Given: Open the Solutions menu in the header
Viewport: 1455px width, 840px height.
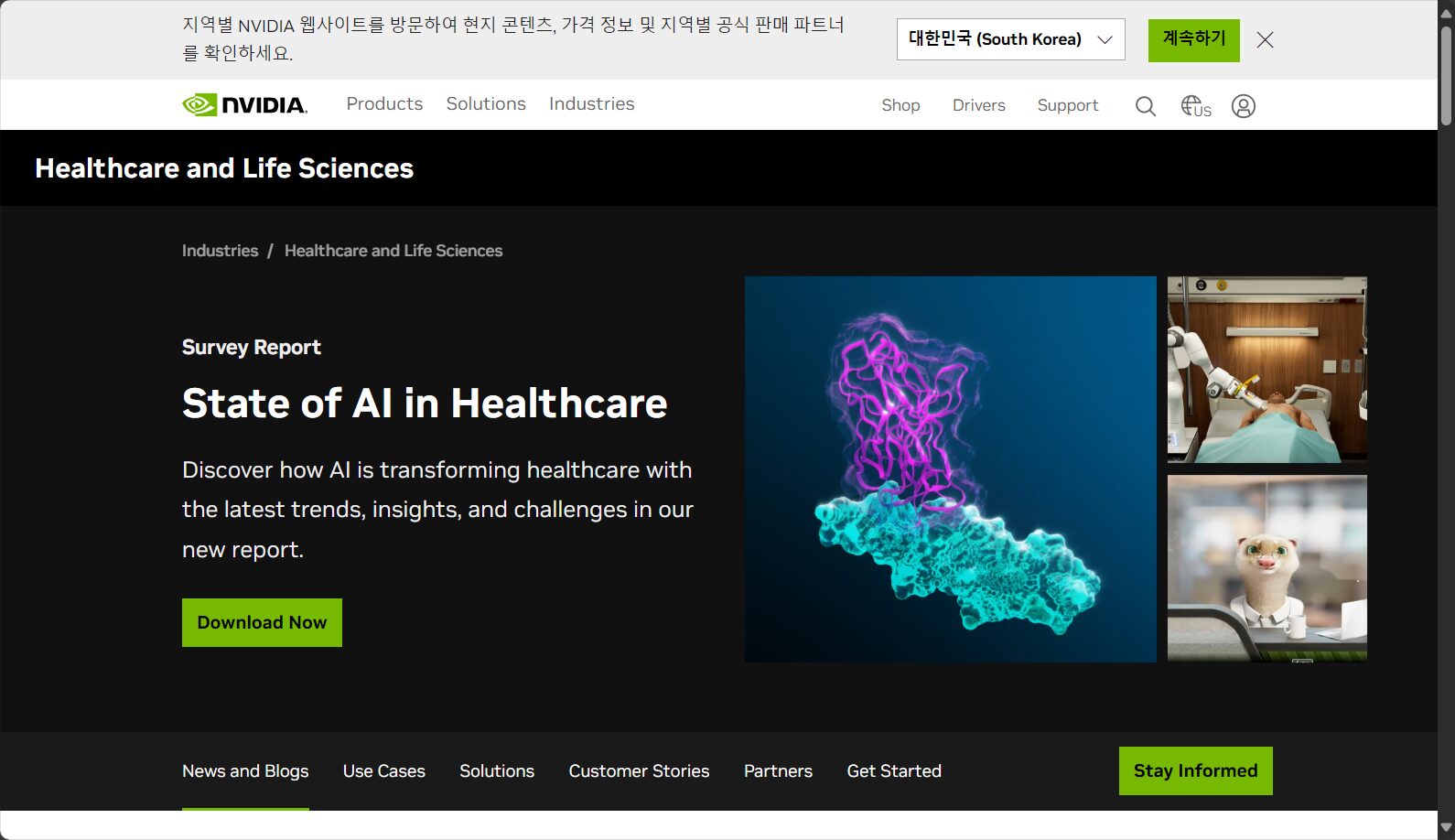Looking at the screenshot, I should 486,104.
